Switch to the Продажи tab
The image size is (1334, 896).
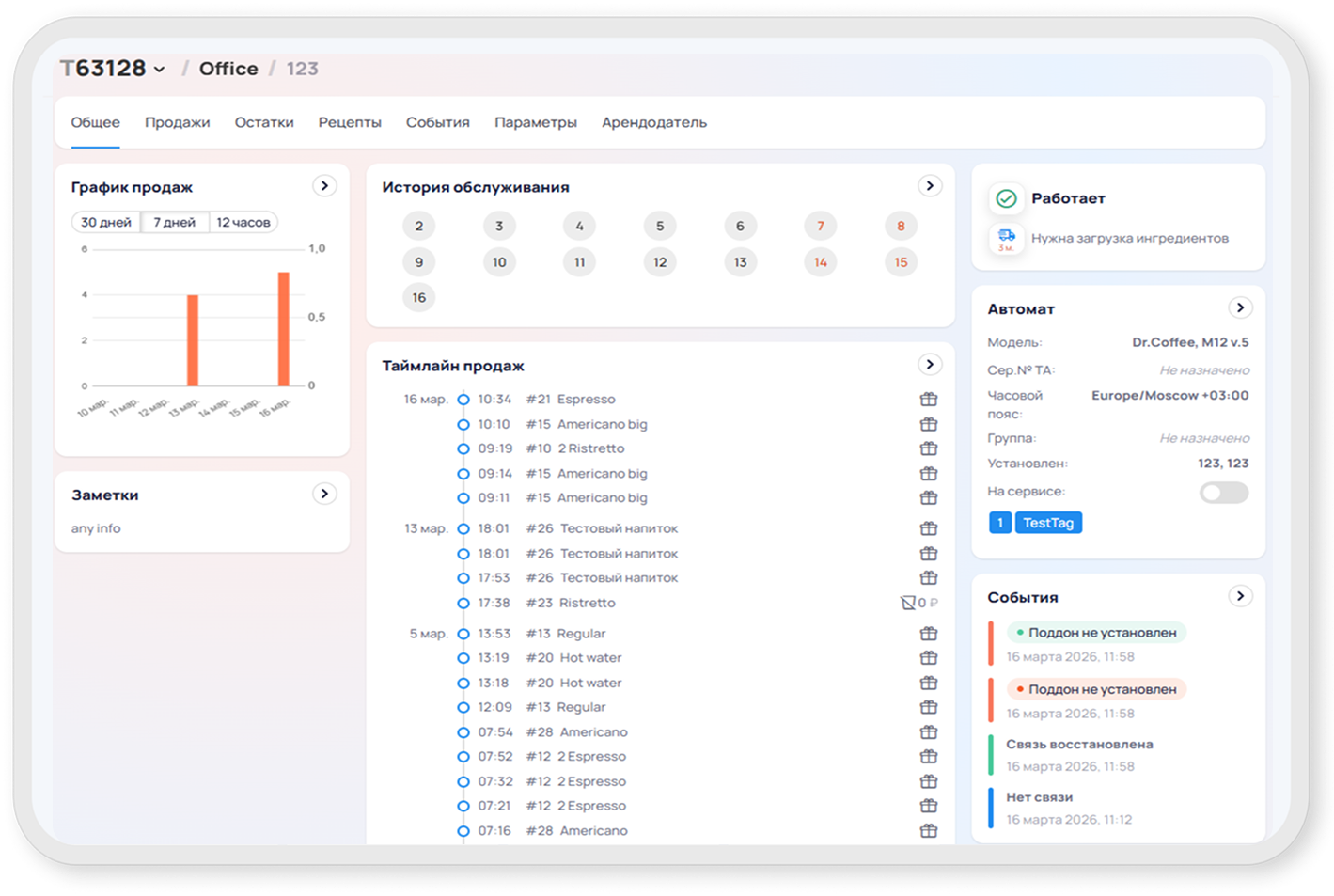177,122
